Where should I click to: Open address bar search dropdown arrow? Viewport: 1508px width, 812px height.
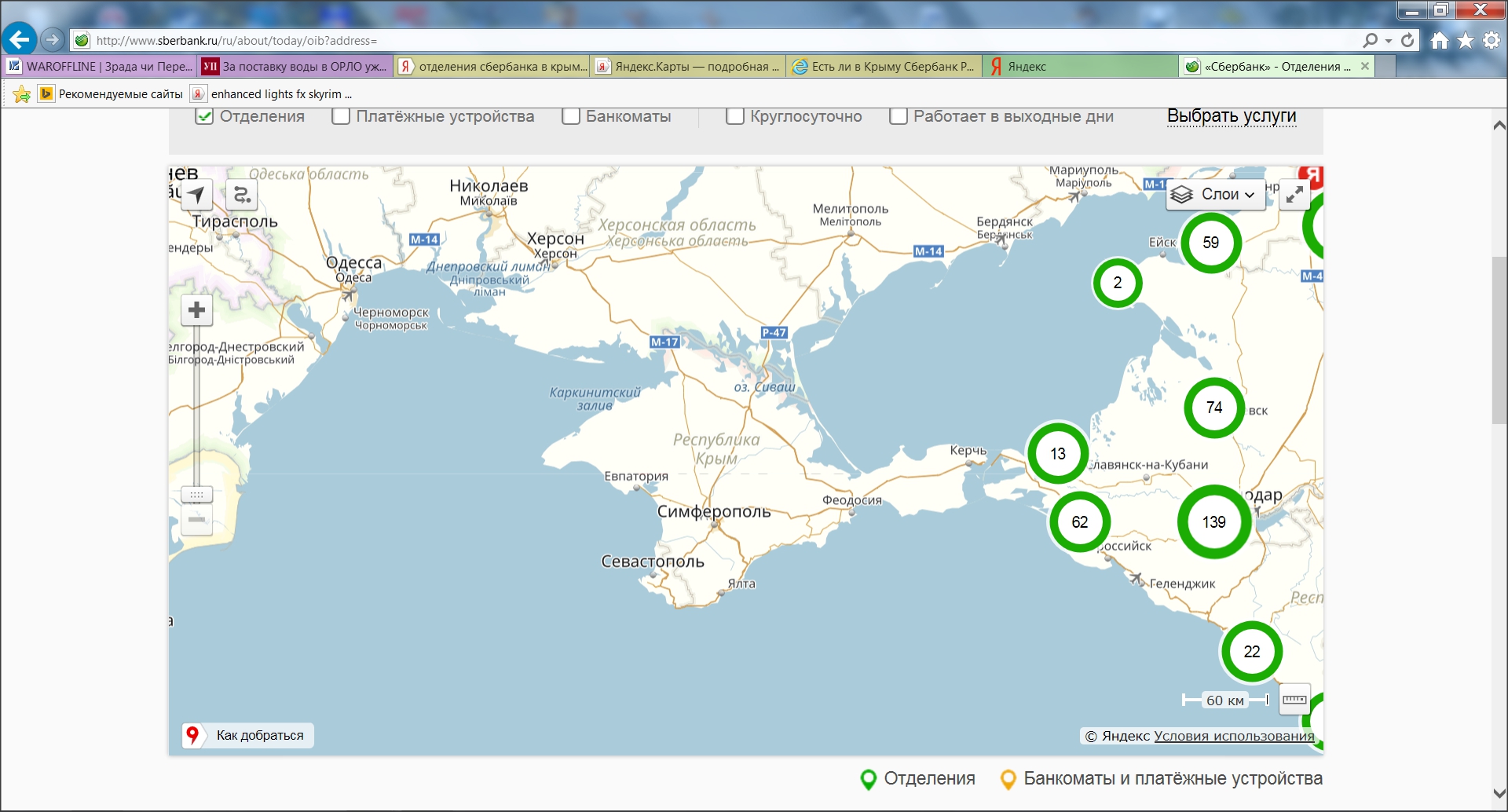1389,40
